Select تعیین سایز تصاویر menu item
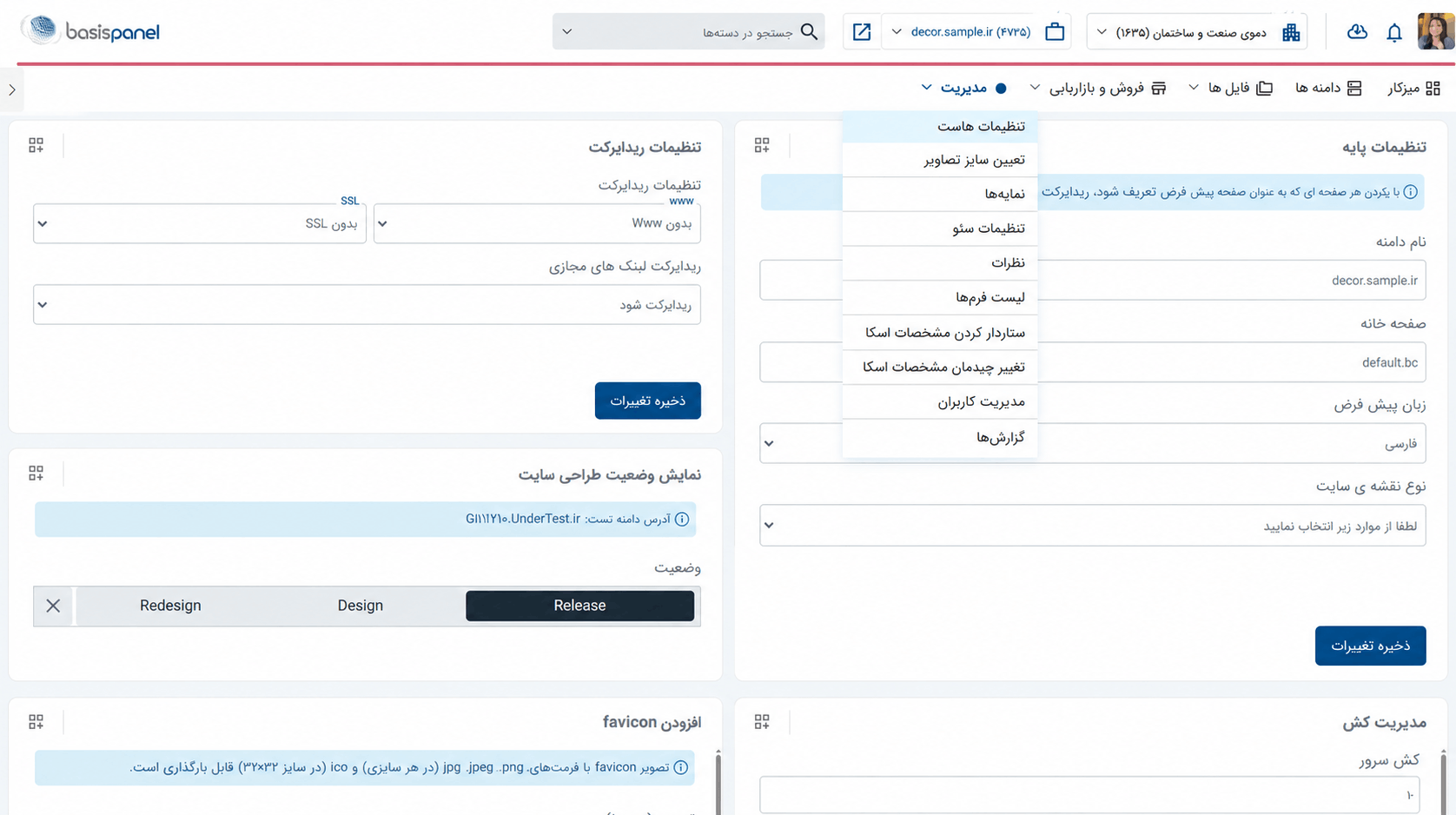 point(940,160)
